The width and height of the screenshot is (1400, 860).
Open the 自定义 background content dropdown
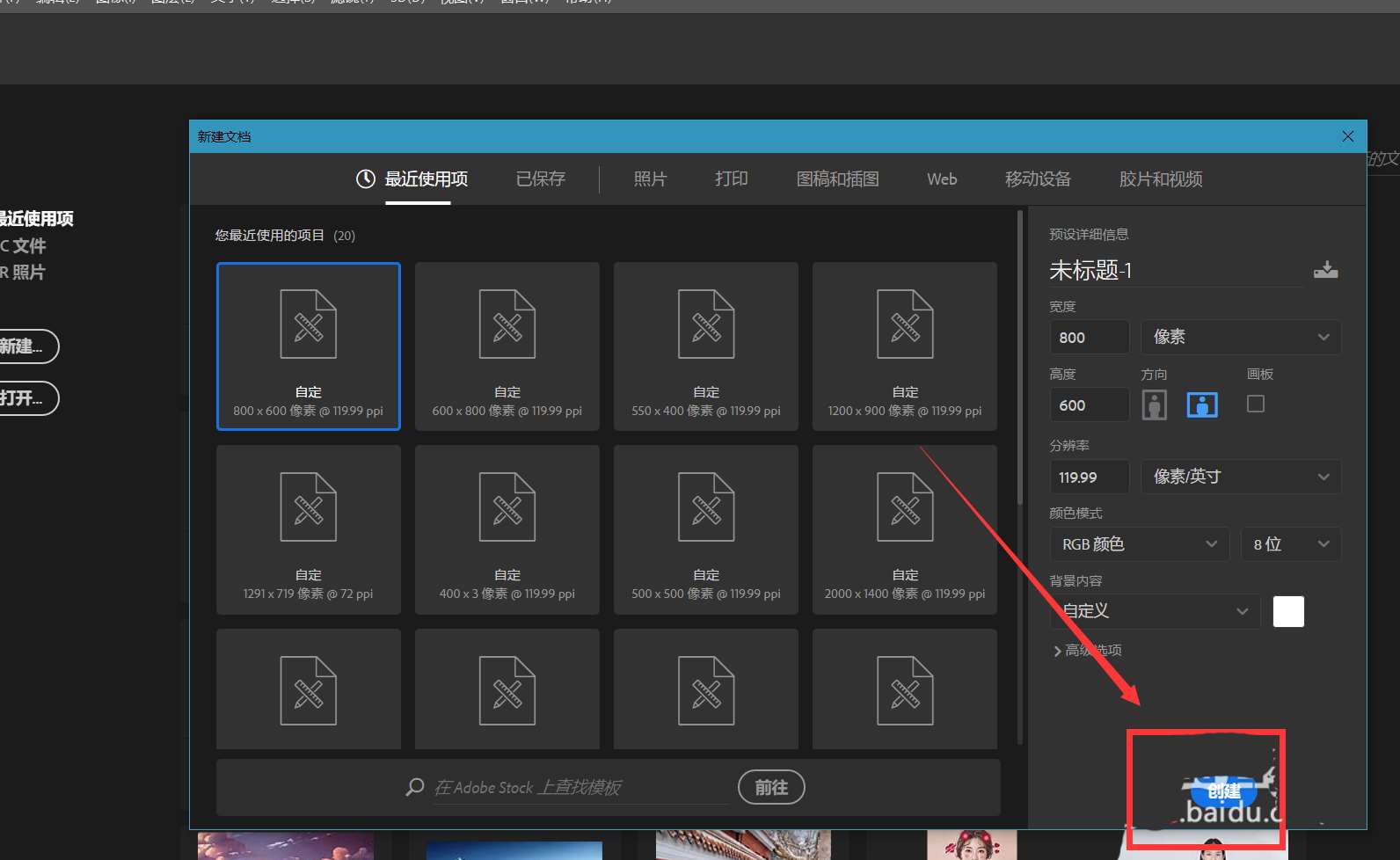(1155, 611)
